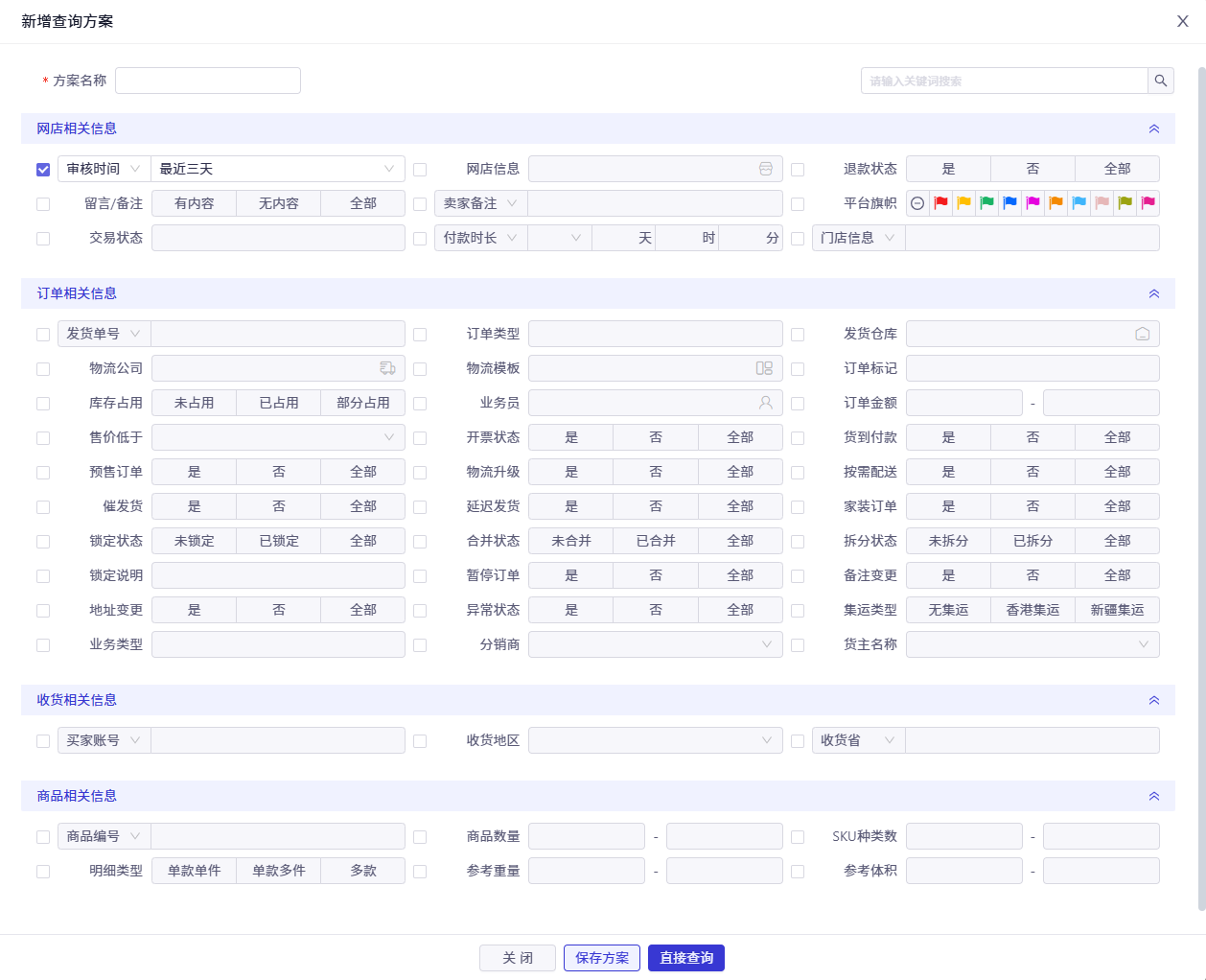Open the 分销商 dropdown
Image resolution: width=1206 pixels, height=980 pixels.
point(656,644)
